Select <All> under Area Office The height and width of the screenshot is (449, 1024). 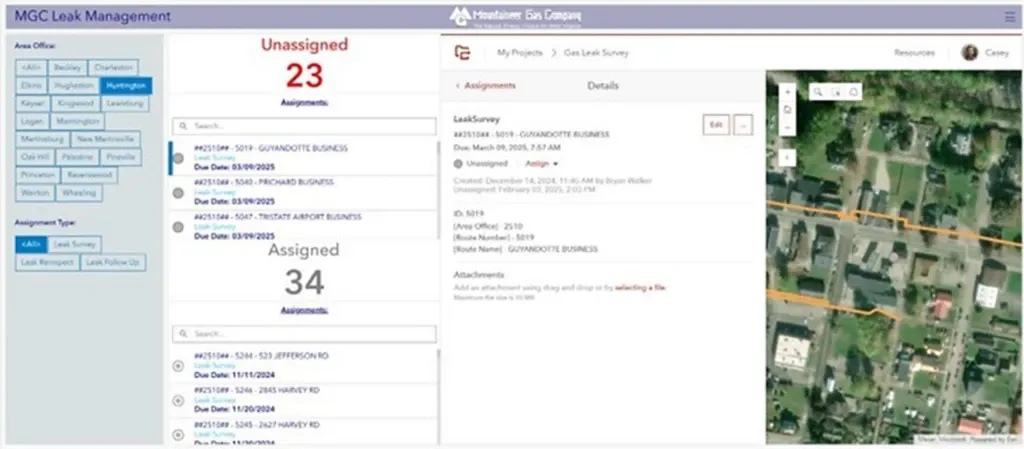[31, 67]
